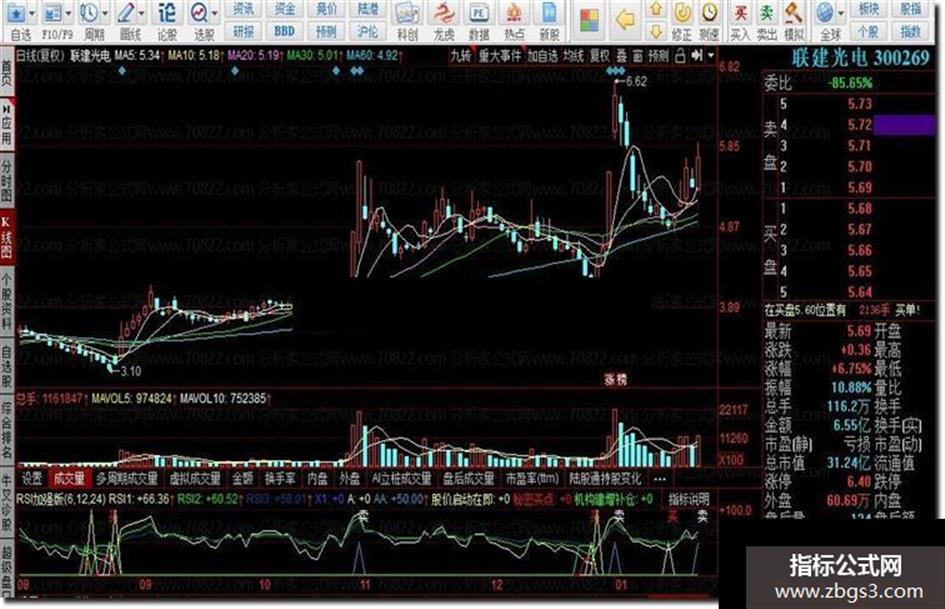The width and height of the screenshot is (945, 609).
Task: Click the yellow up arrow icon
Action: pos(656,10)
